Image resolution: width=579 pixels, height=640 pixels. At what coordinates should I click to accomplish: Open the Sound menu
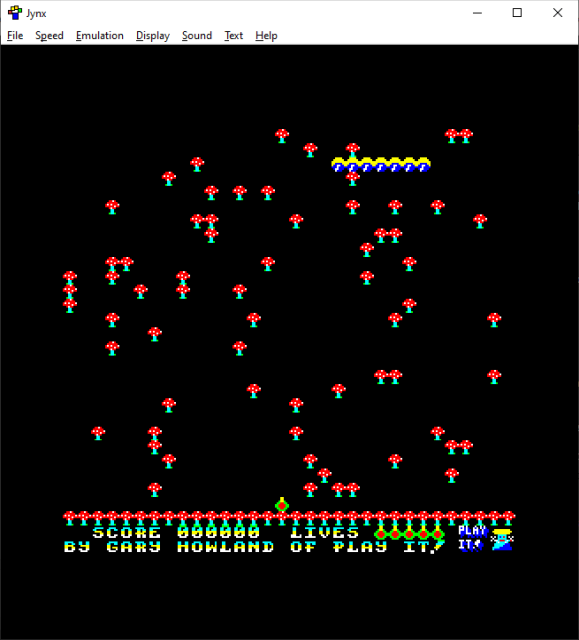(x=197, y=36)
